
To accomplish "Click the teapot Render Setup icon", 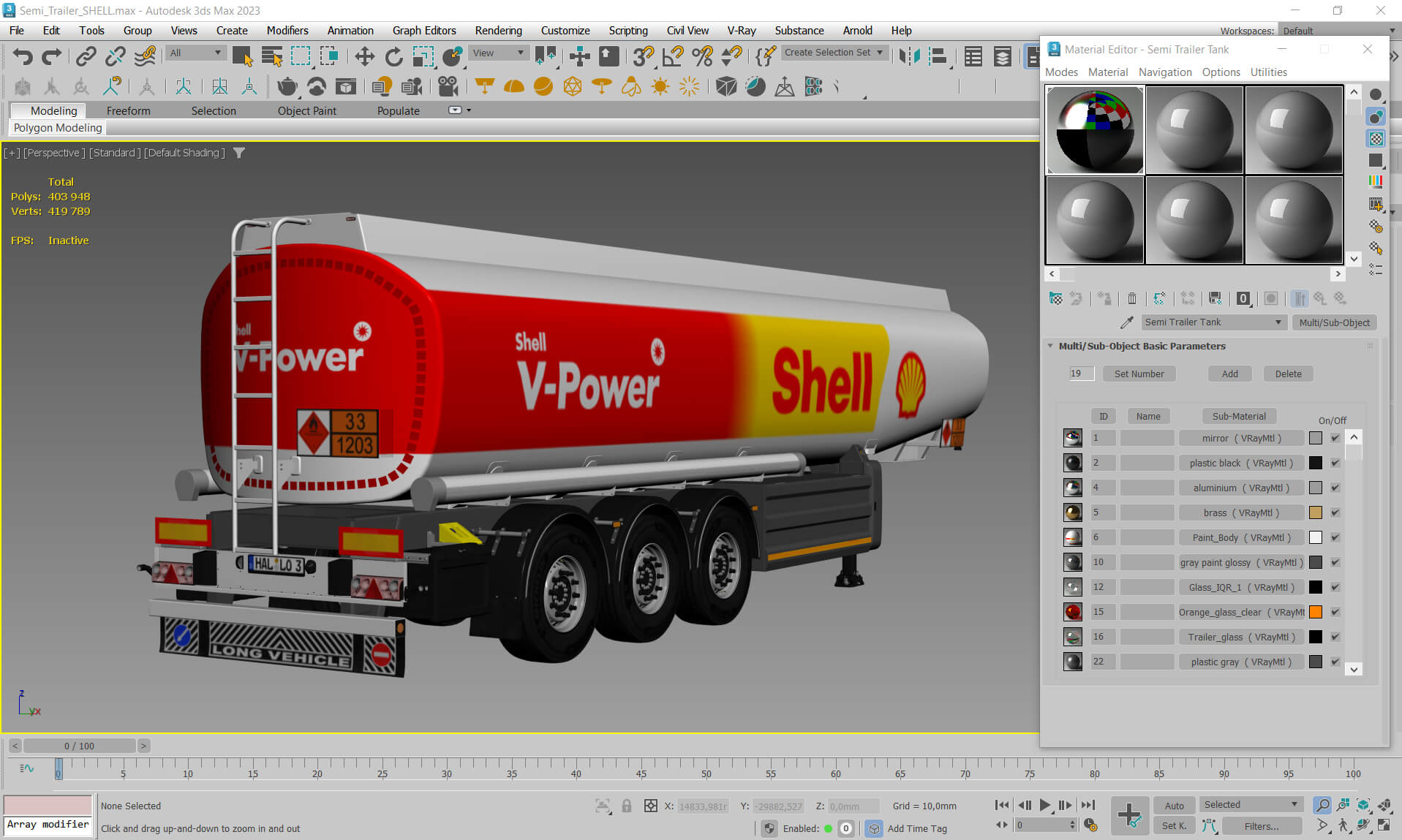I will tap(287, 87).
